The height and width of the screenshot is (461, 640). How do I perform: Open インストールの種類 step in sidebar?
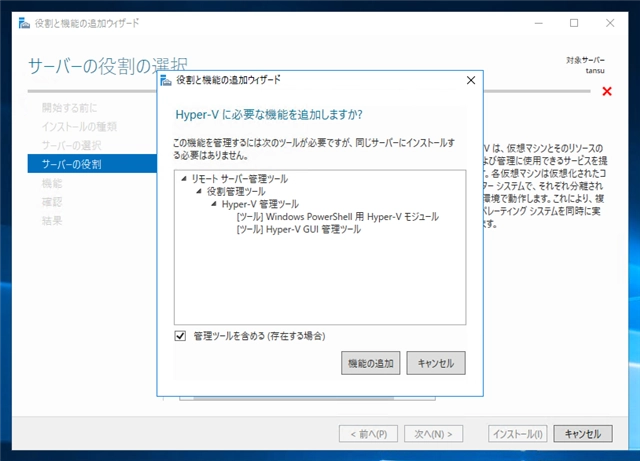coord(79,127)
